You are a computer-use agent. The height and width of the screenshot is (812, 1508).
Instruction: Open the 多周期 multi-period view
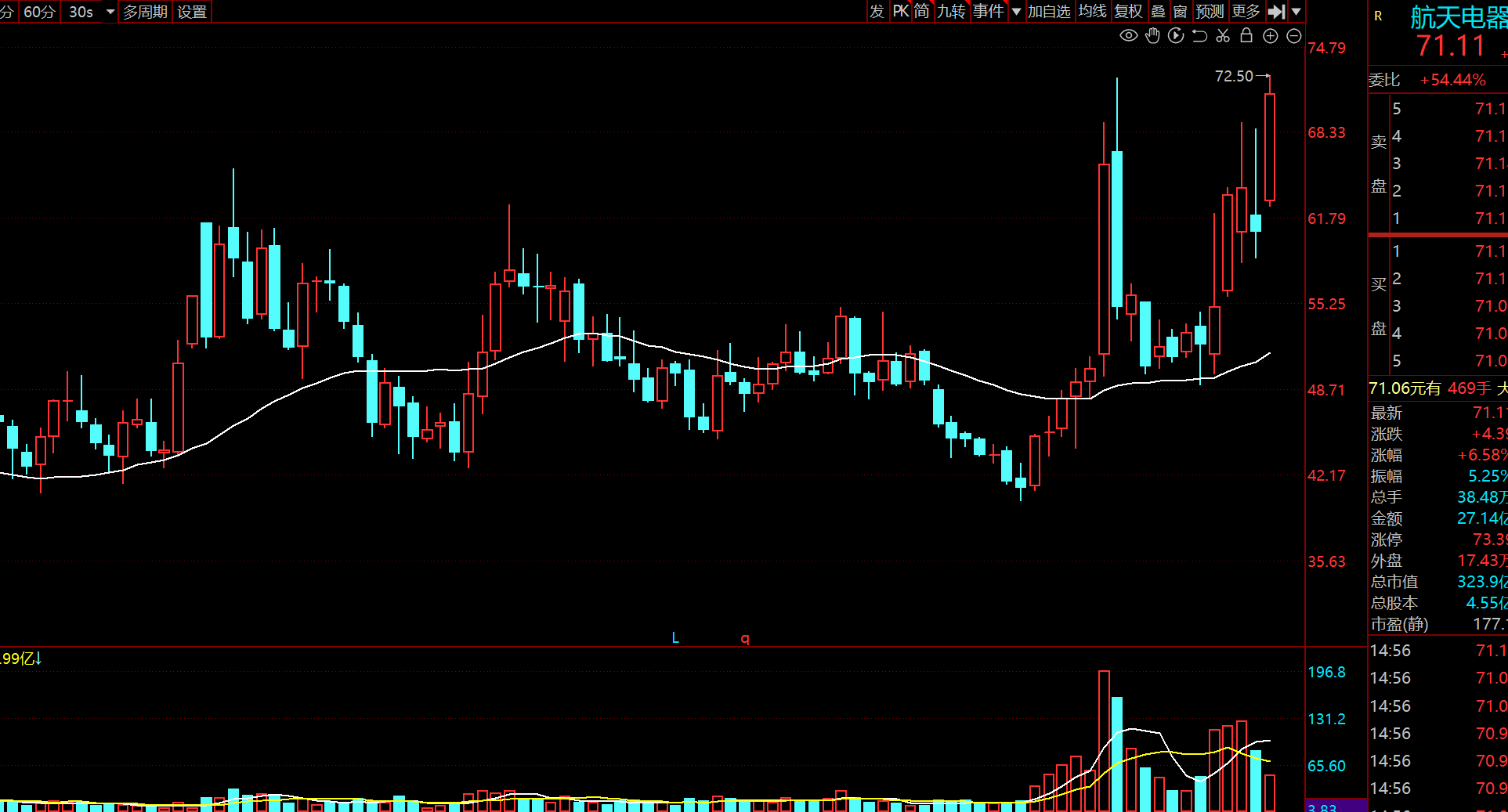pyautogui.click(x=145, y=12)
